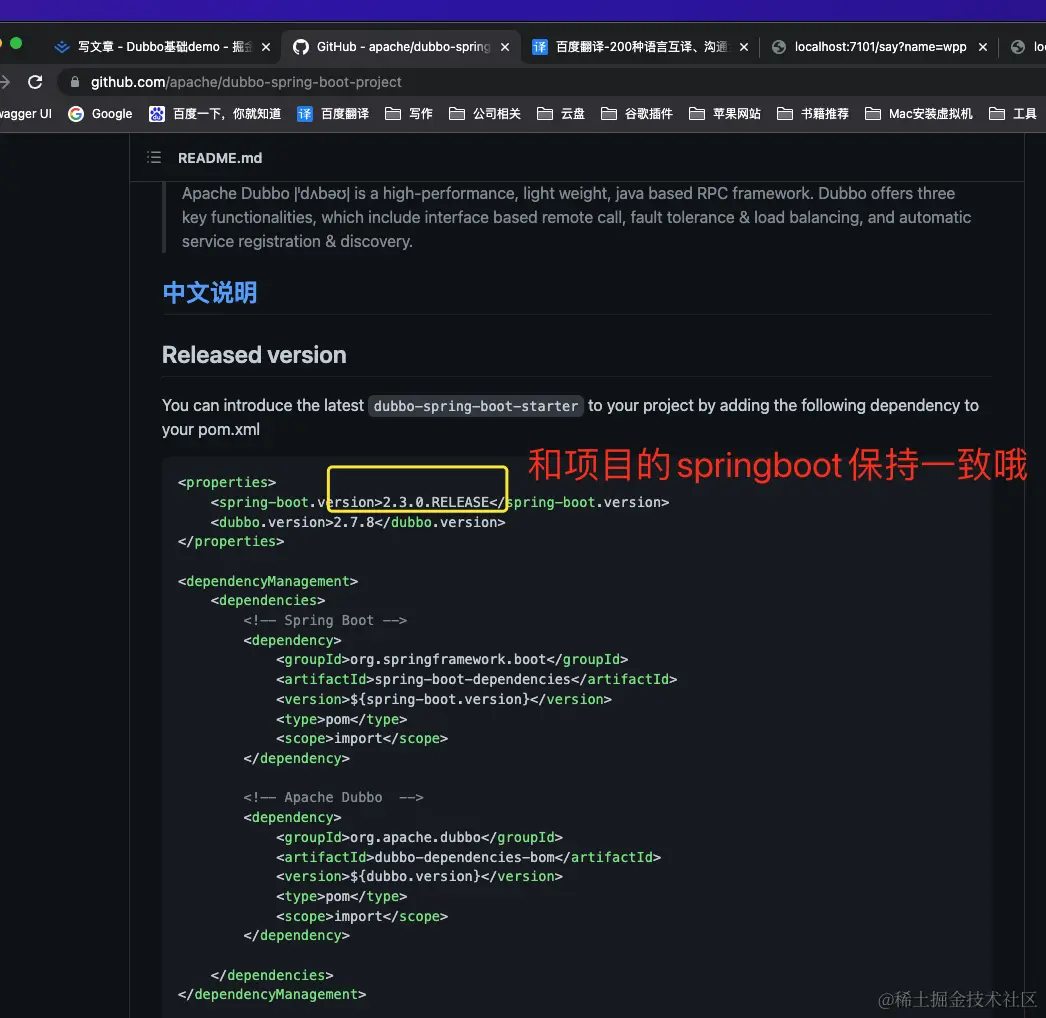Viewport: 1046px width, 1018px height.
Task: Expand the Mac安装虚拟机 bookmark folder
Action: click(x=919, y=113)
